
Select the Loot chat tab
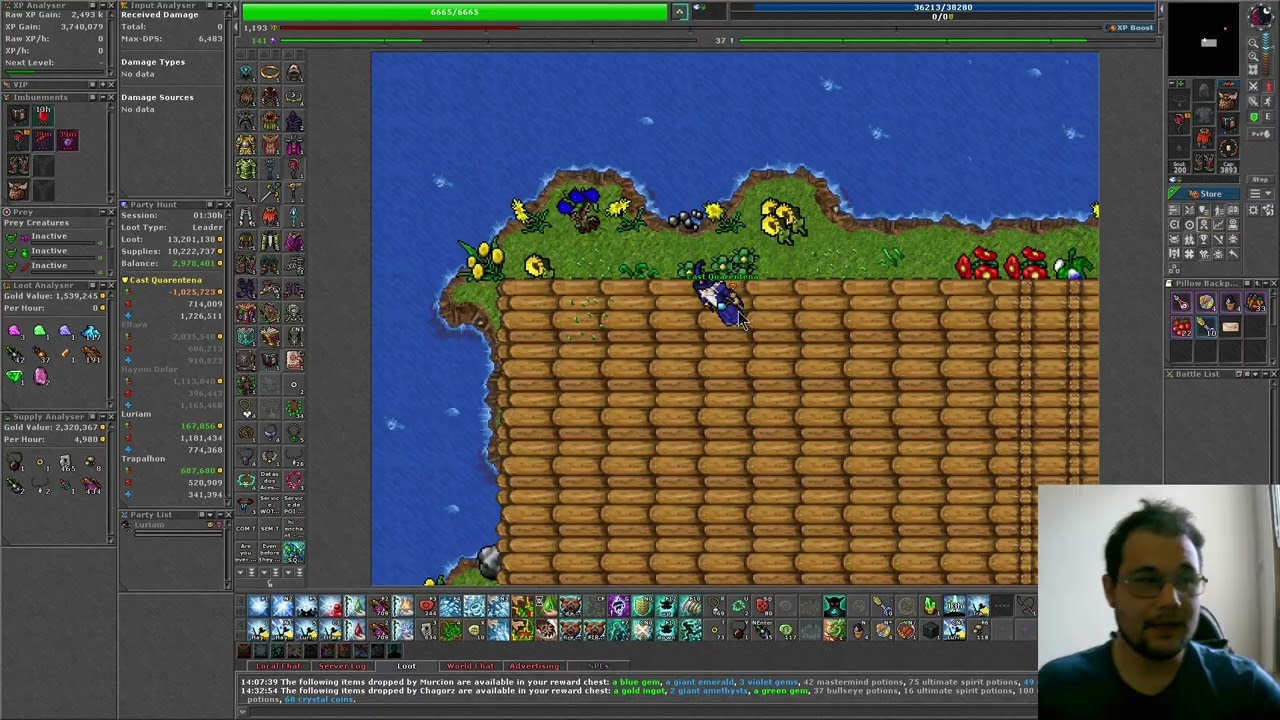406,666
